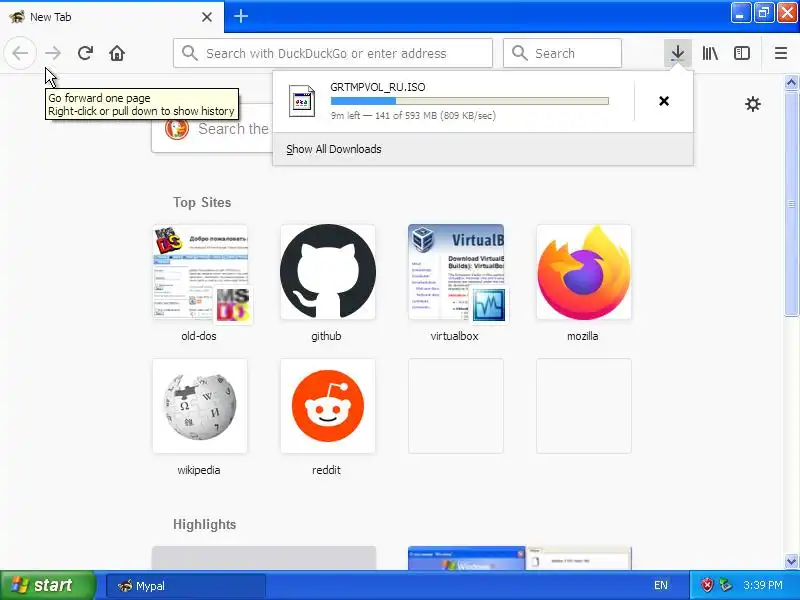The height and width of the screenshot is (600, 800).
Task: Toggle the sidebar view icon
Action: (x=742, y=53)
